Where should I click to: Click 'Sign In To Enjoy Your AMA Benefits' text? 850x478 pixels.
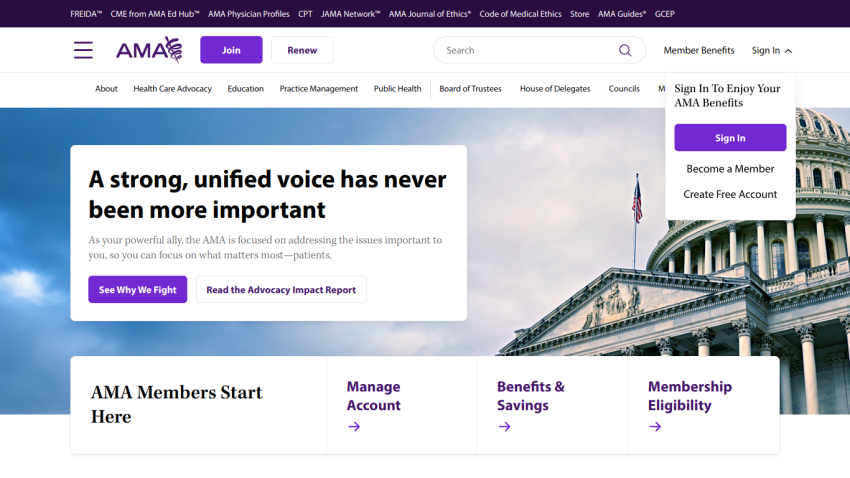(727, 96)
